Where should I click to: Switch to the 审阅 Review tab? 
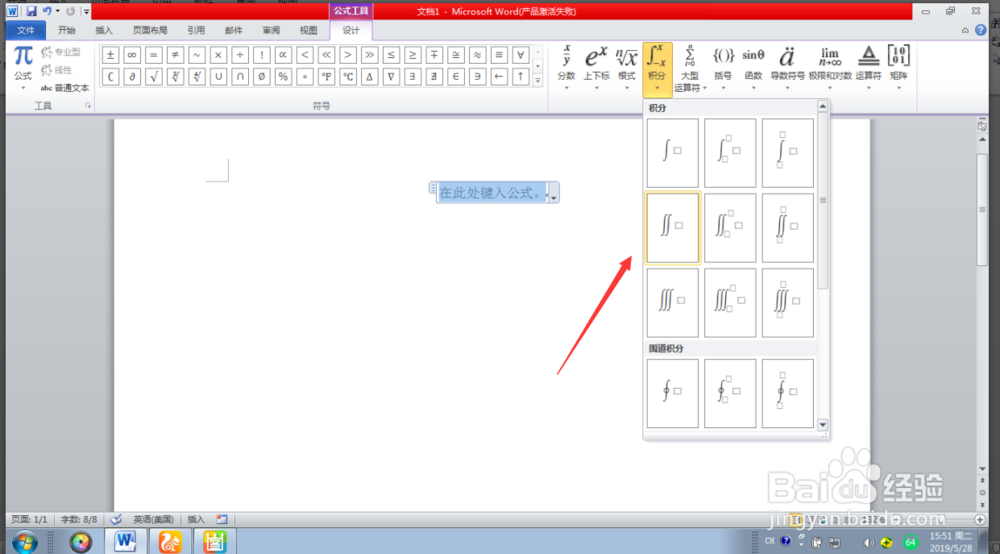(x=271, y=30)
